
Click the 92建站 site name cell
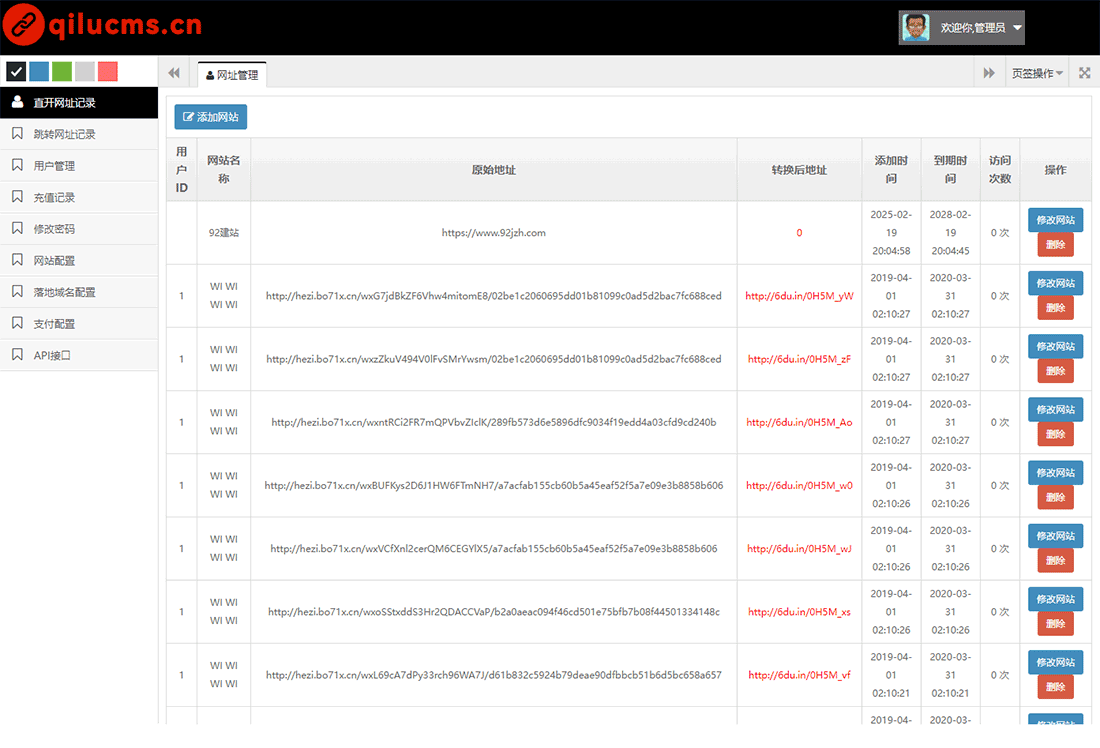click(x=223, y=233)
